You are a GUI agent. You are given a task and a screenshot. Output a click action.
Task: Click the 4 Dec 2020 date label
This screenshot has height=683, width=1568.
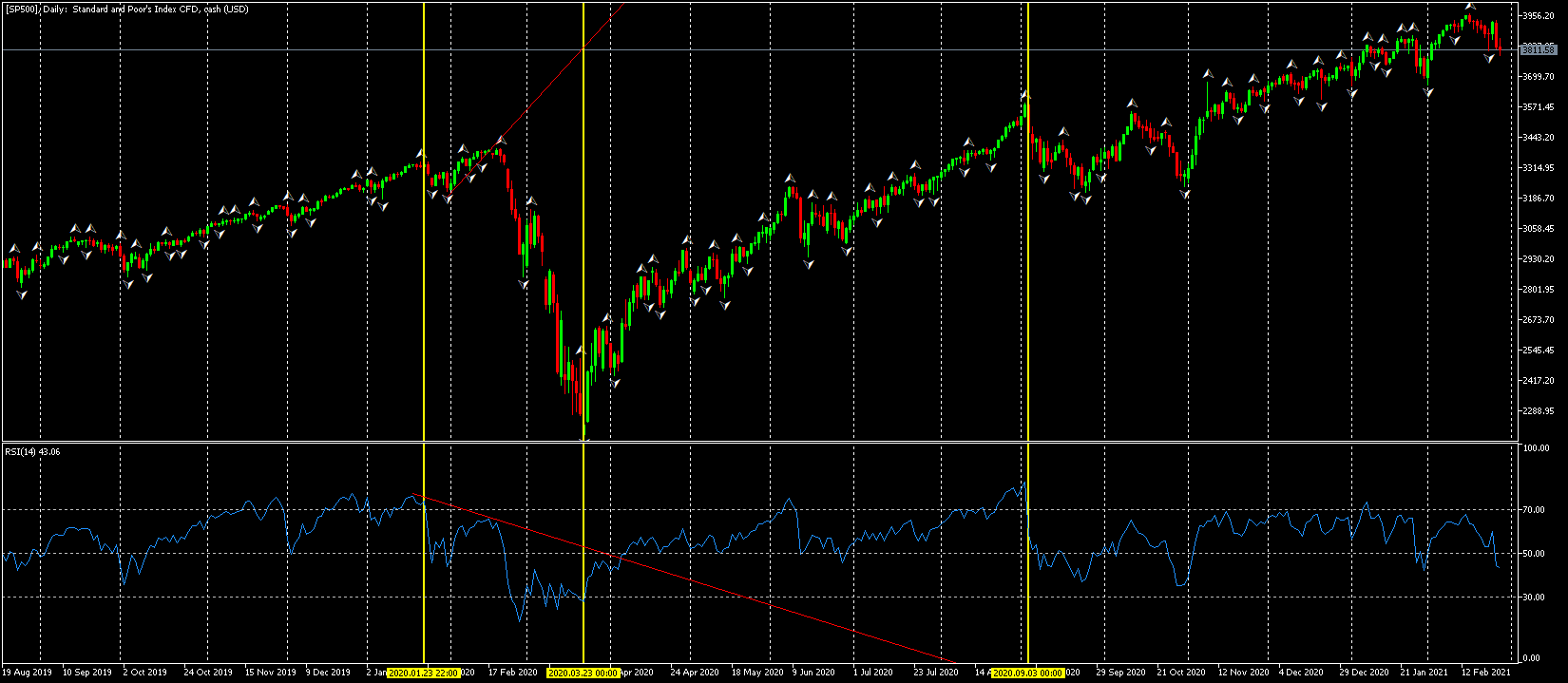point(1302,673)
